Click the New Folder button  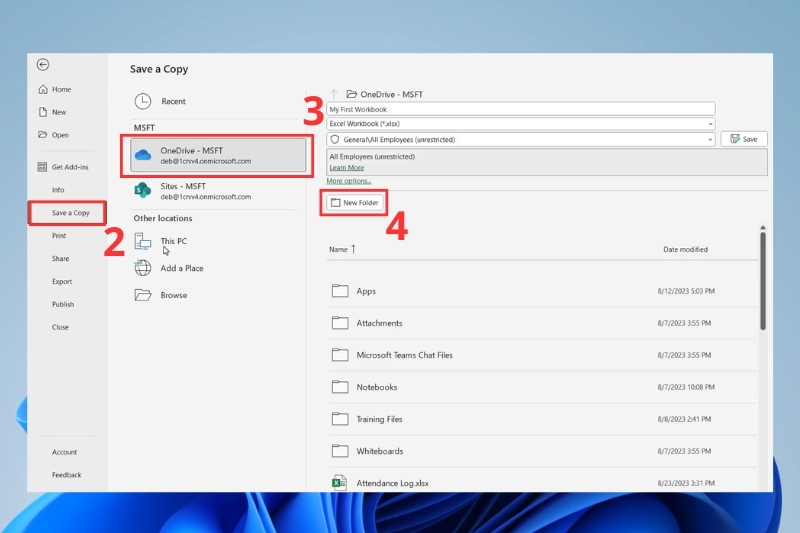355,202
